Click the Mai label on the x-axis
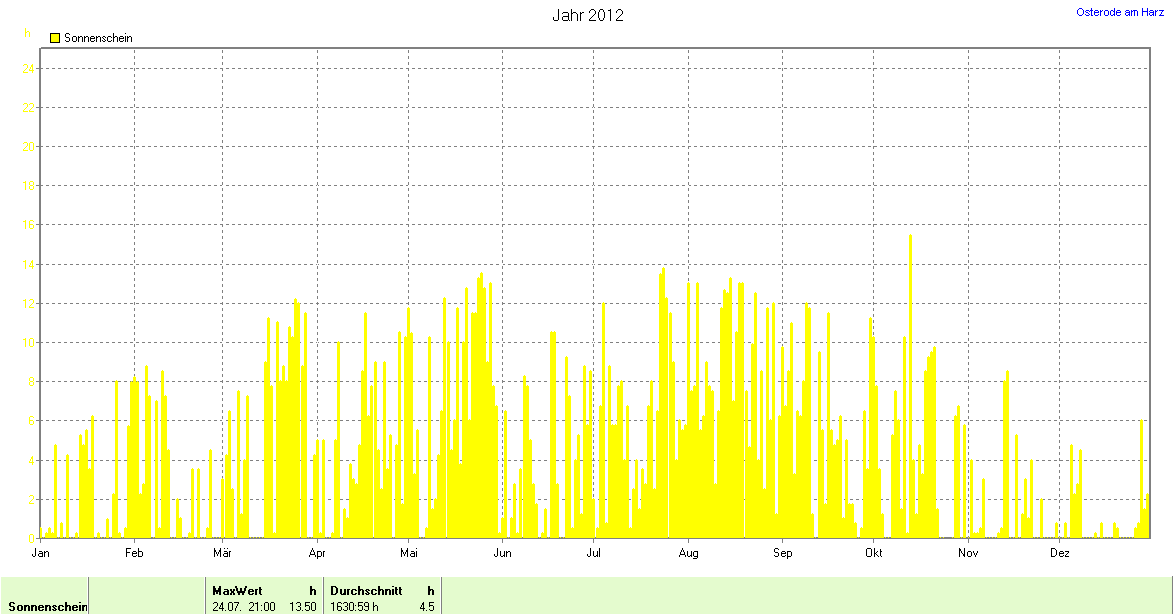The width and height of the screenshot is (1173, 614). tap(409, 552)
